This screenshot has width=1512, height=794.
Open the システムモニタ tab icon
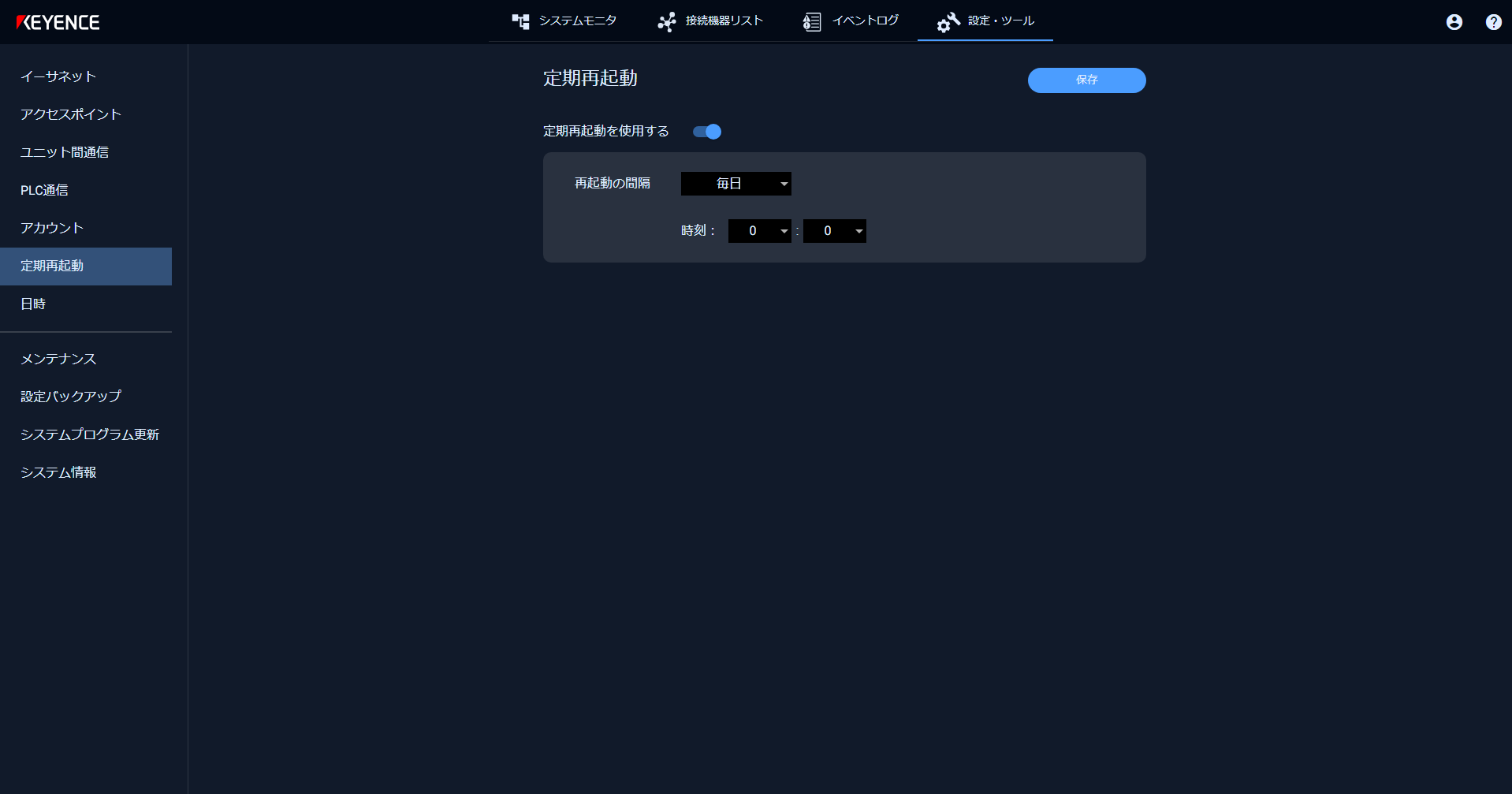(x=521, y=21)
